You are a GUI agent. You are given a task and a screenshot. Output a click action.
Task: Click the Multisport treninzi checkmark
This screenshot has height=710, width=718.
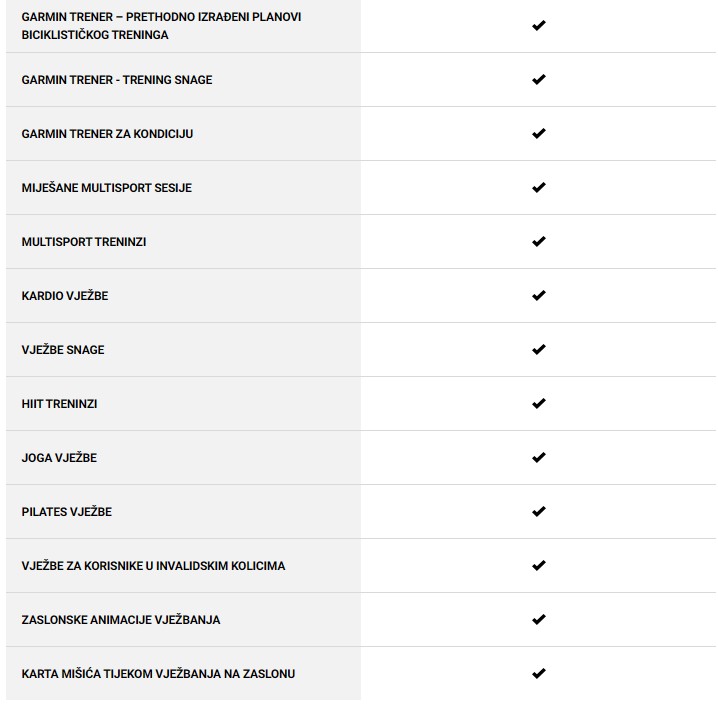coord(538,242)
